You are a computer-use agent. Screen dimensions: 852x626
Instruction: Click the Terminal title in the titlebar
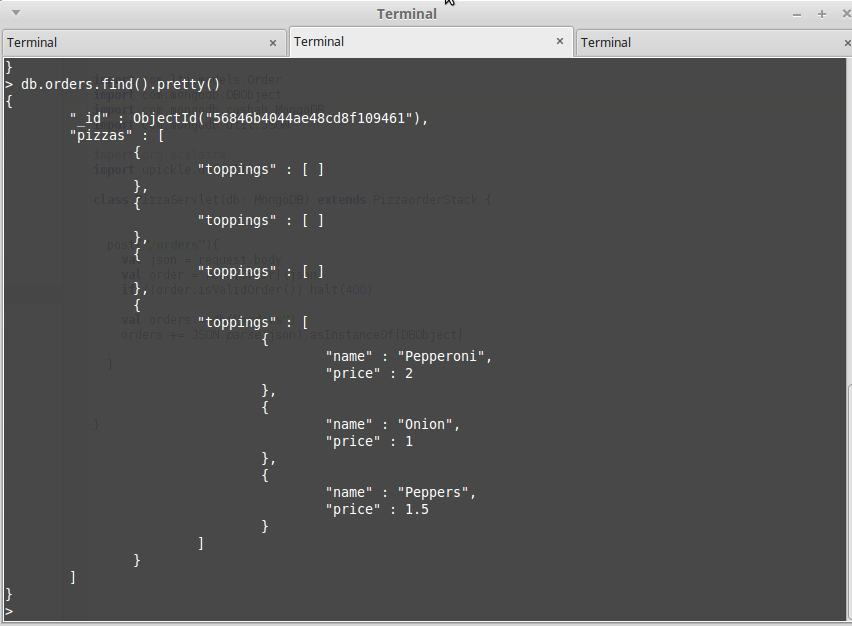point(406,14)
